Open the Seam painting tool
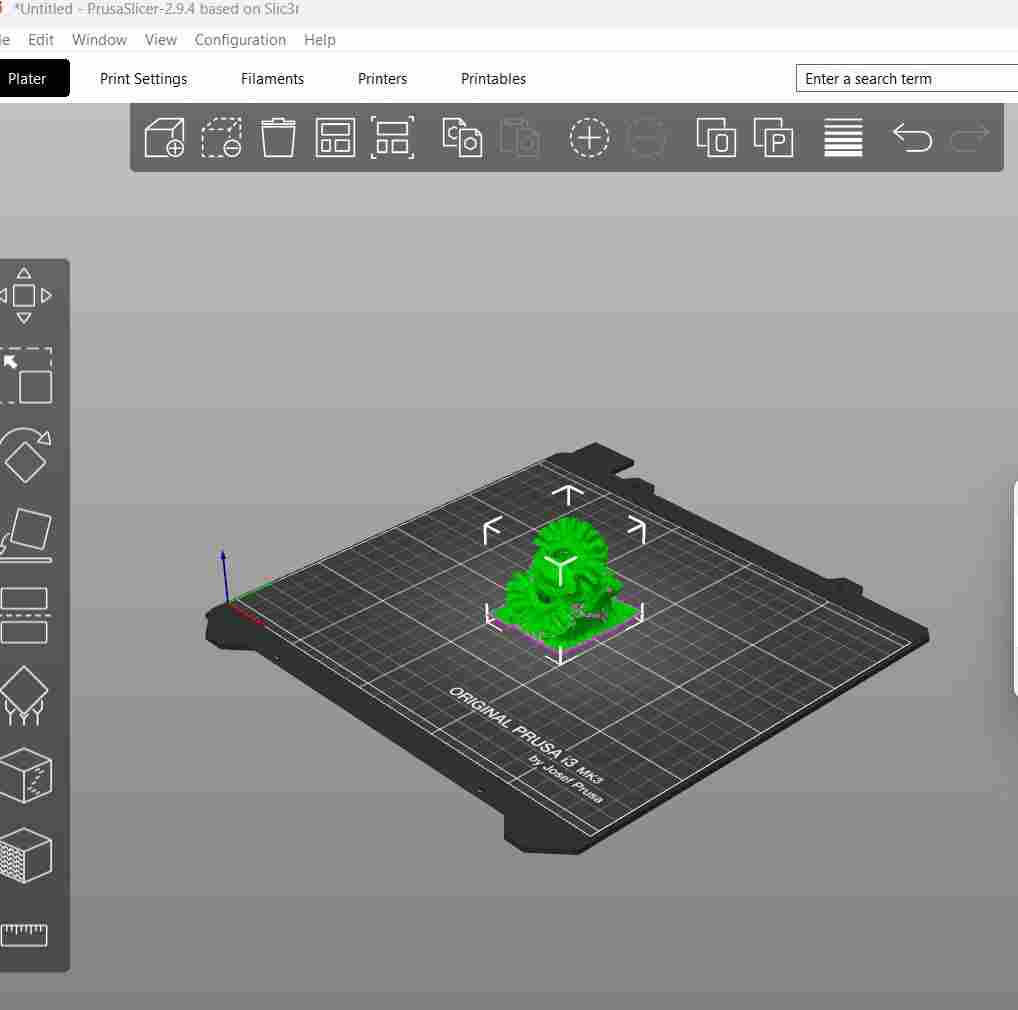 click(x=26, y=775)
